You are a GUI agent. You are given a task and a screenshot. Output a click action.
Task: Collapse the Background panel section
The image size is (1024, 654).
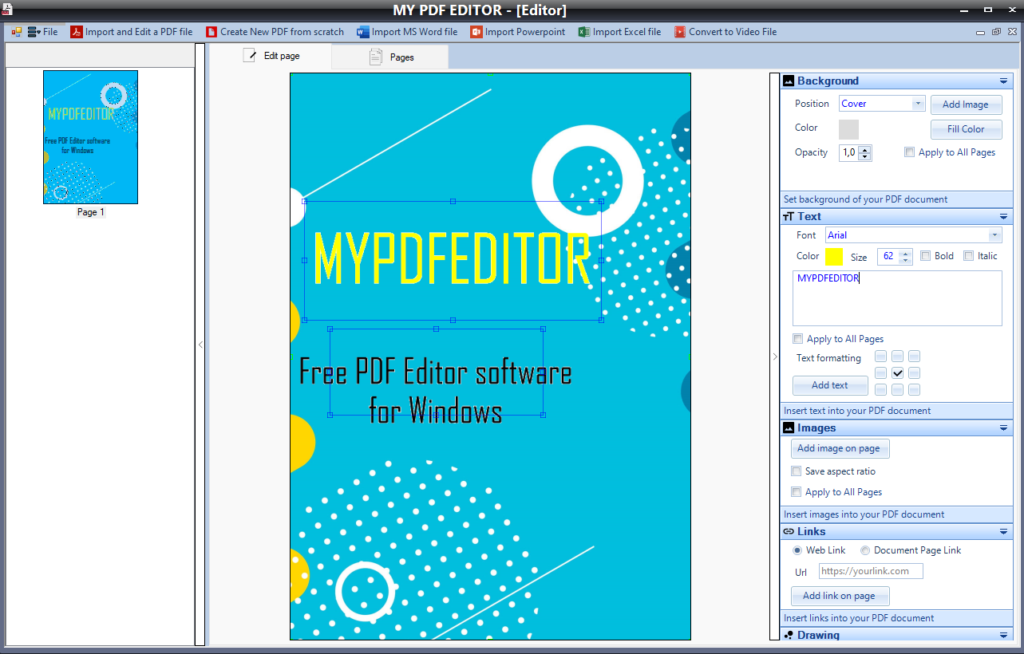click(x=1003, y=81)
